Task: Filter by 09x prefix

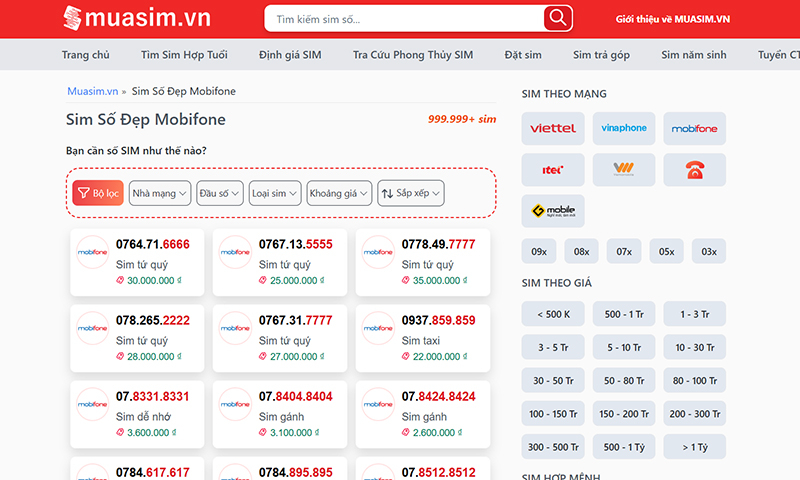Action: [539, 251]
